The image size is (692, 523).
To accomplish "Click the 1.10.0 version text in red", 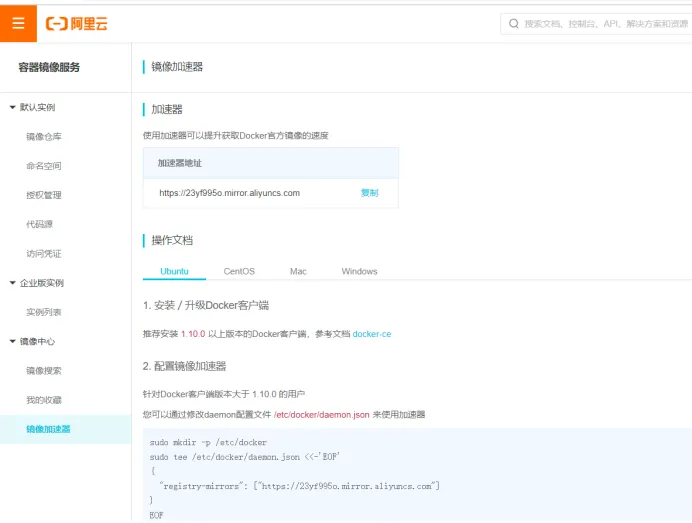I will coord(193,334).
